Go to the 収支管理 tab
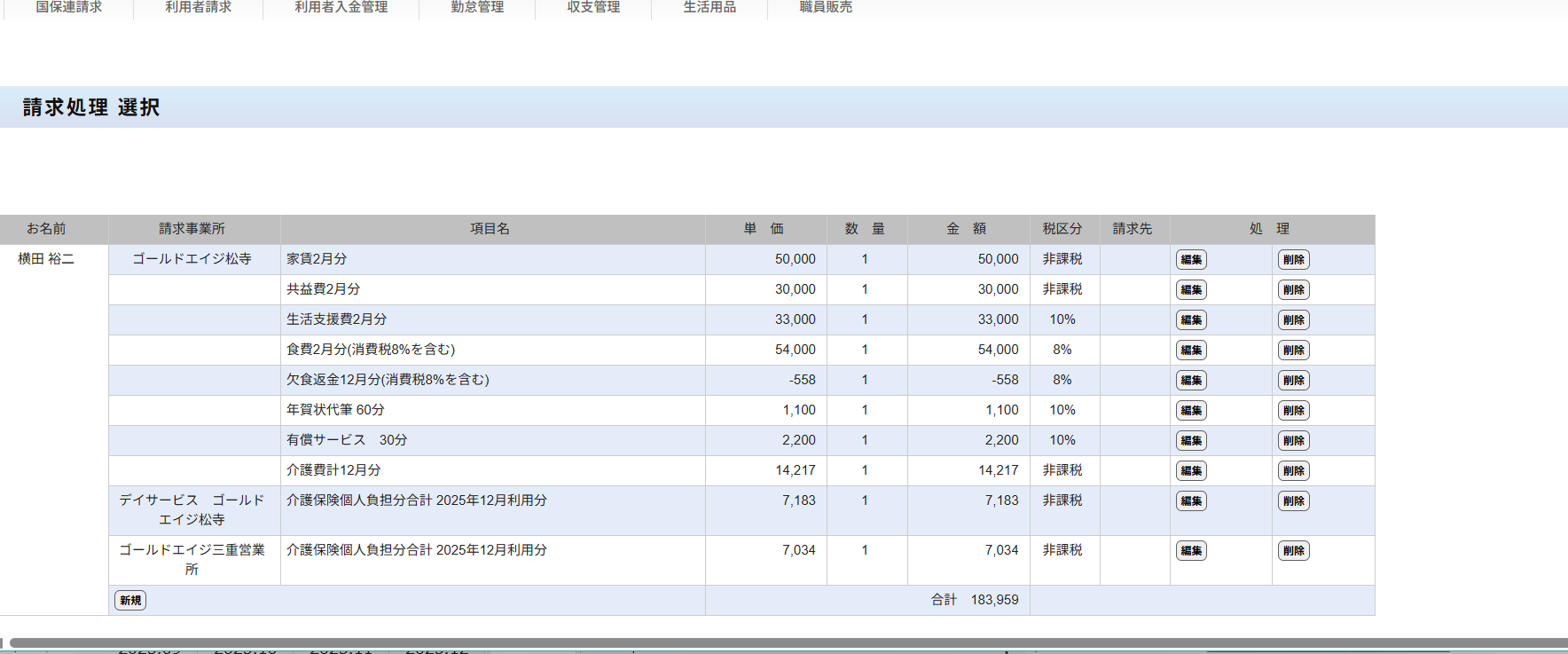Screen dimensions: 1568x654 pos(593,7)
